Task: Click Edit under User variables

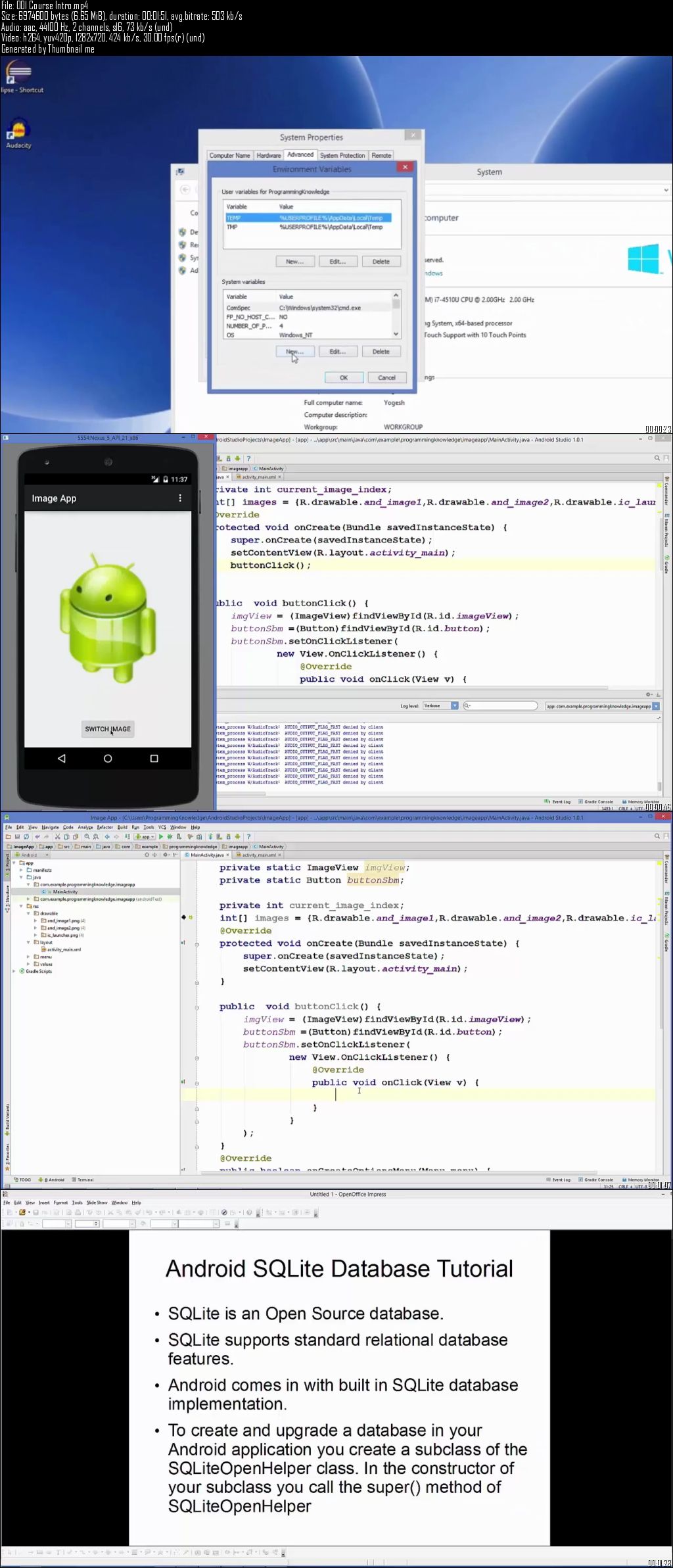Action: coord(338,262)
